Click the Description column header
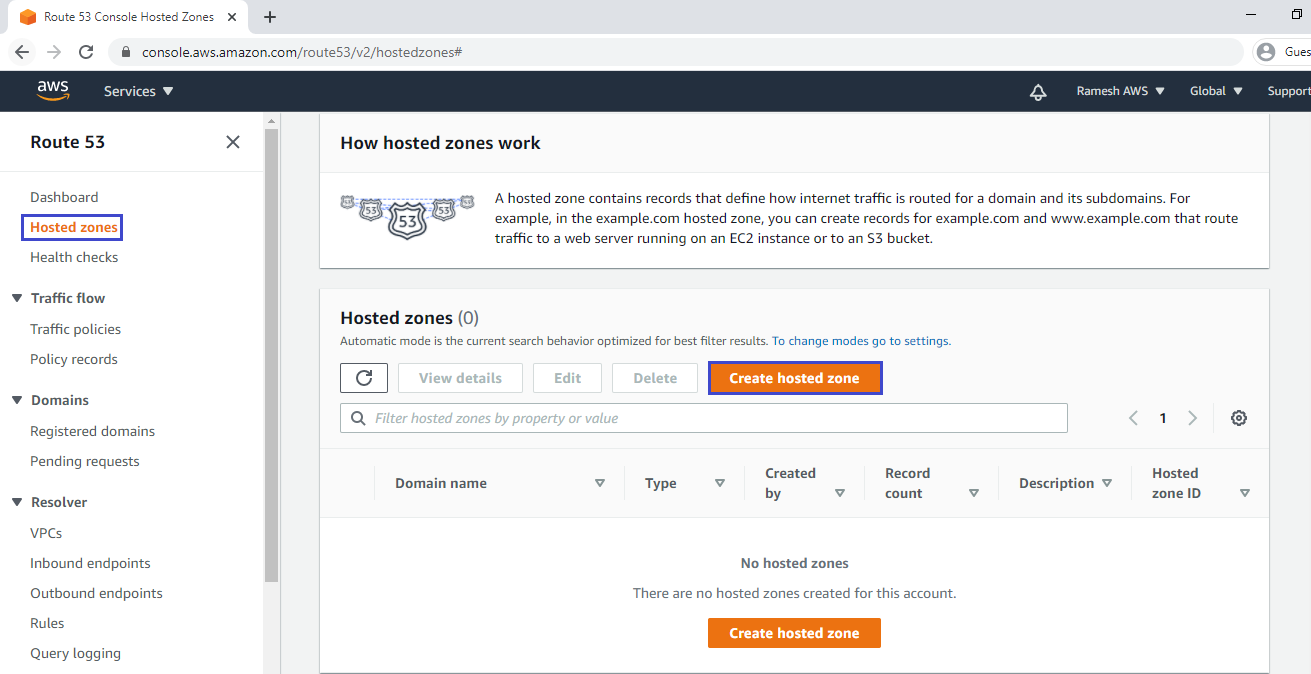The image size is (1311, 674). click(x=1056, y=483)
